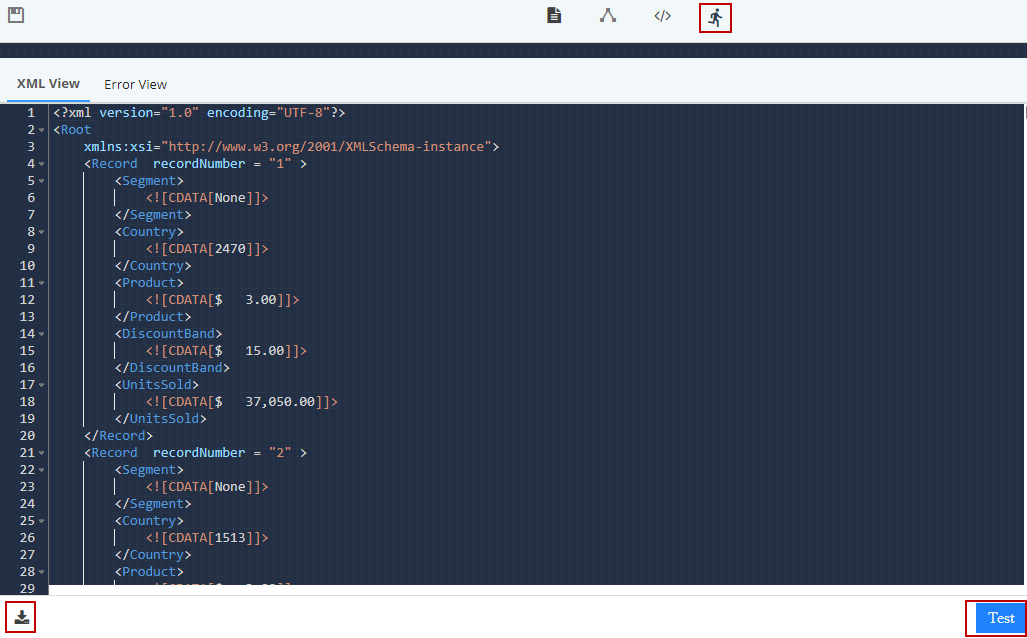Fold the Segment element on line 5
The width and height of the screenshot is (1027, 638).
[41, 181]
